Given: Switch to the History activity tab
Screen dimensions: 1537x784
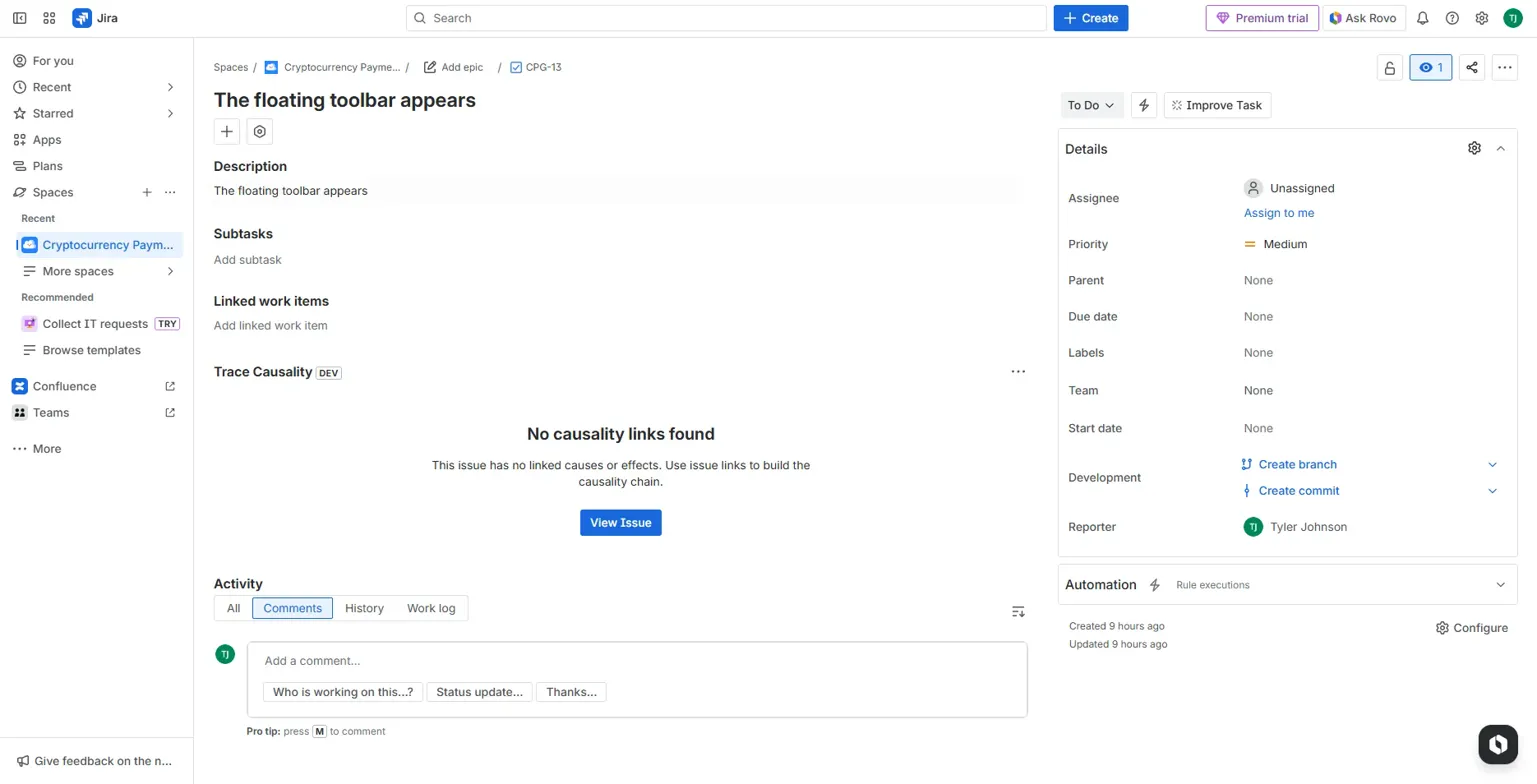Looking at the screenshot, I should click(364, 608).
